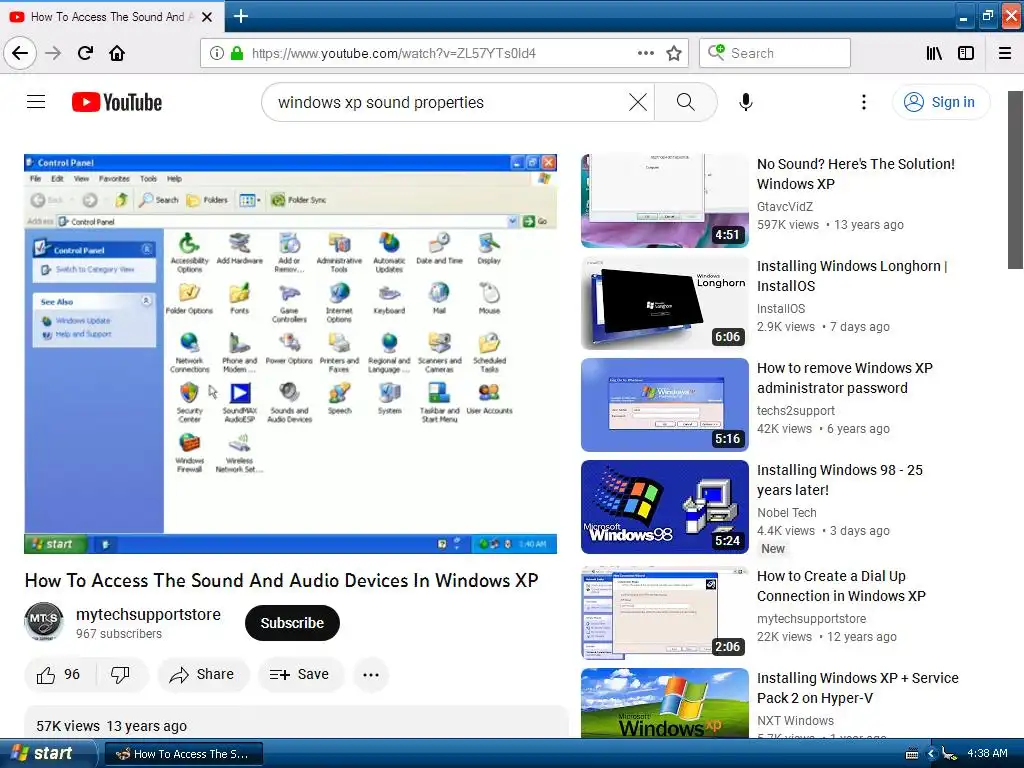Viewport: 1024px width, 768px height.
Task: Clear the YouTube search query
Action: (638, 102)
